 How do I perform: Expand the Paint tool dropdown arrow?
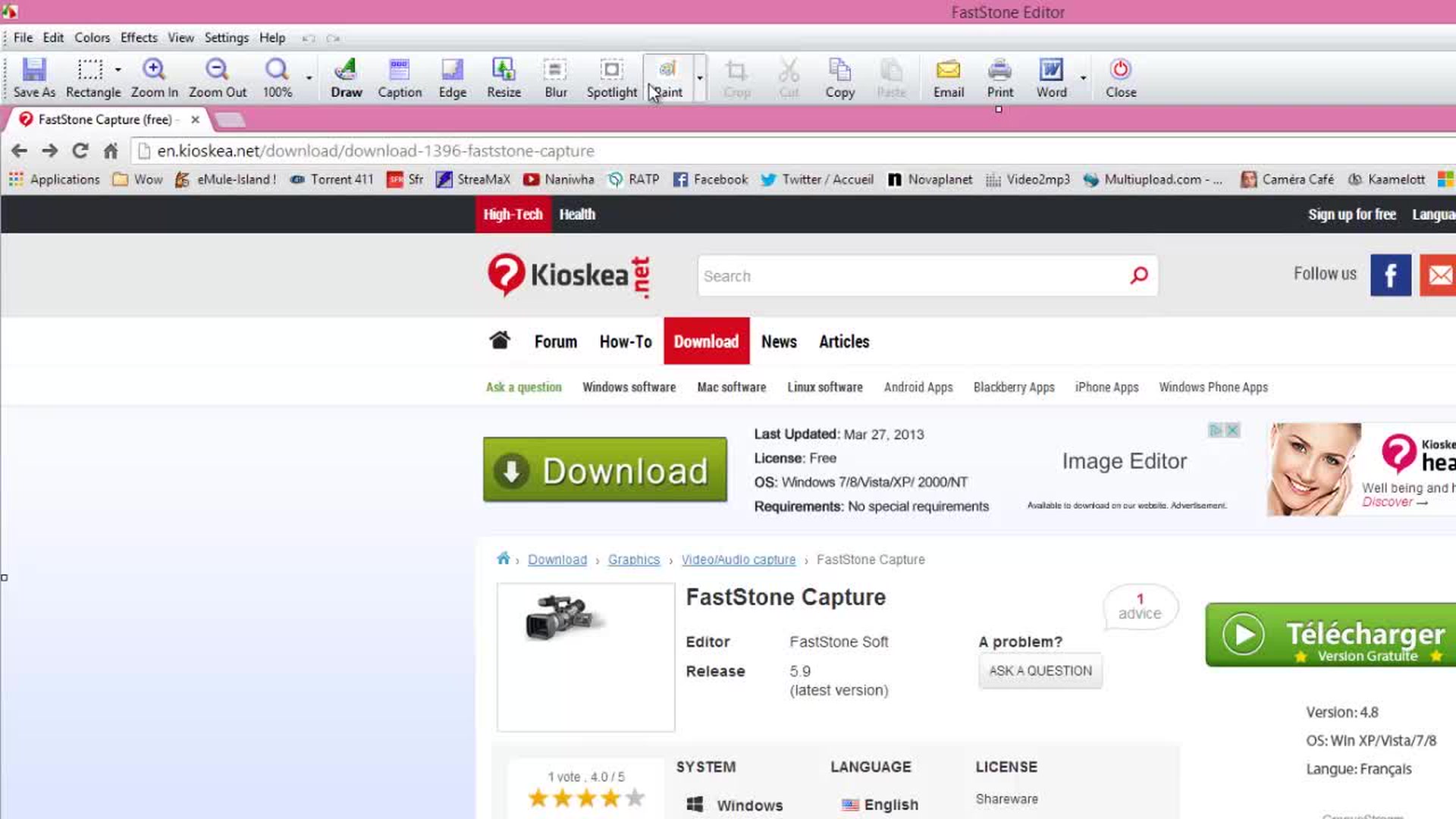pos(698,78)
